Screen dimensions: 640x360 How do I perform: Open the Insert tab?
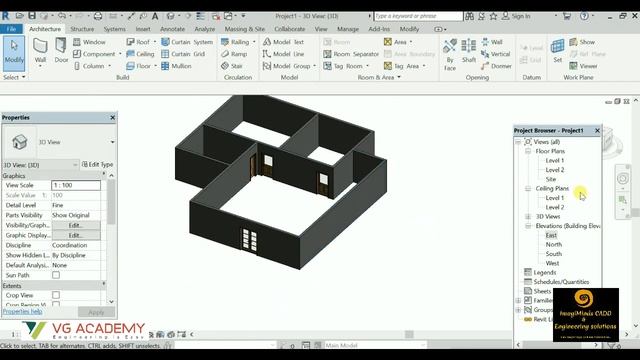143,29
